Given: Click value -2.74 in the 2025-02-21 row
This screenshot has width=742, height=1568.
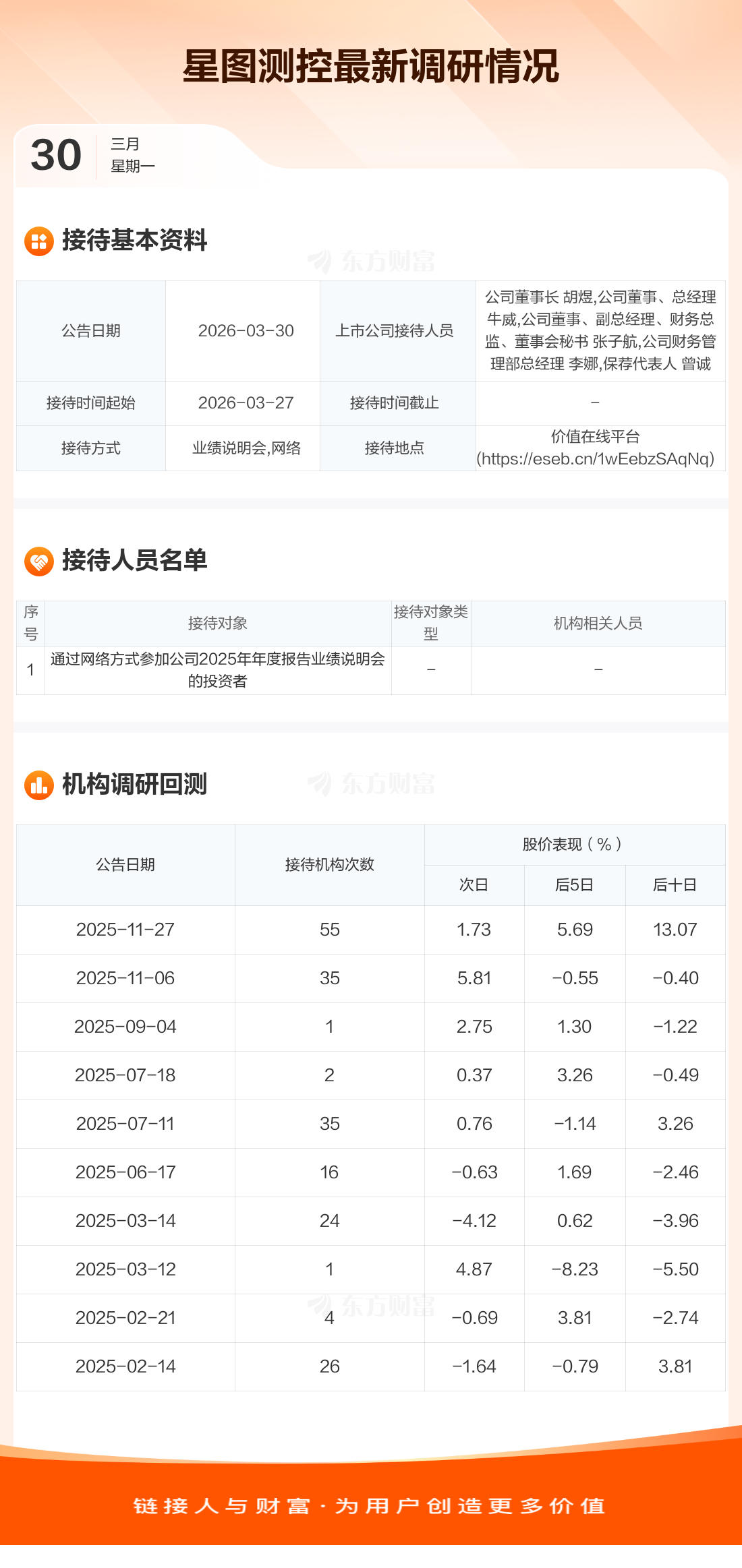Looking at the screenshot, I should click(675, 1318).
